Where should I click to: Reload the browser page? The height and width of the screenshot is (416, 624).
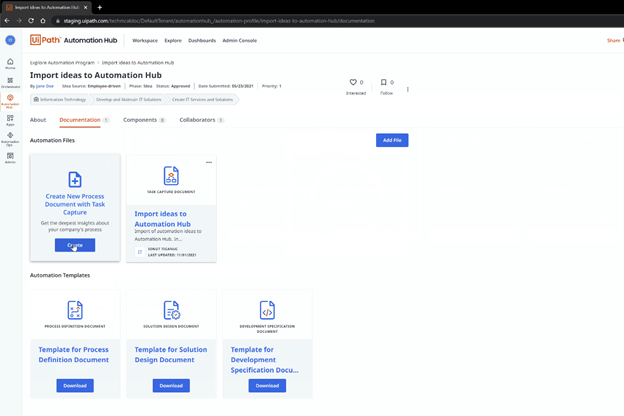31,21
